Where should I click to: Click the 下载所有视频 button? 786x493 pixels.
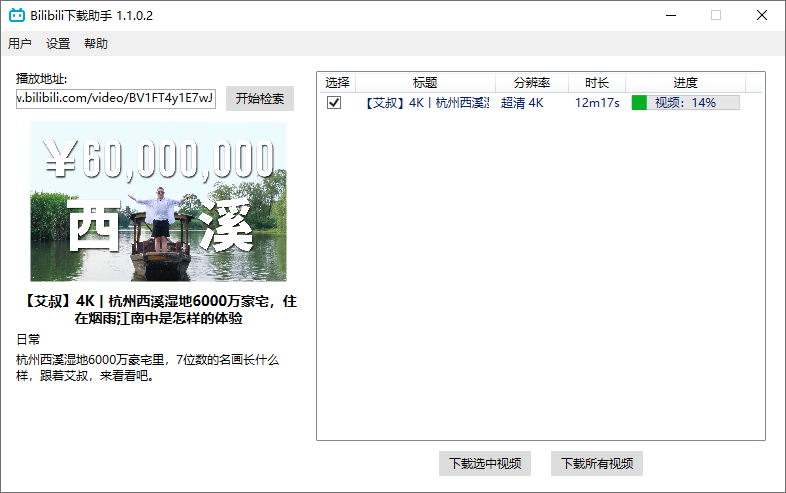point(596,464)
